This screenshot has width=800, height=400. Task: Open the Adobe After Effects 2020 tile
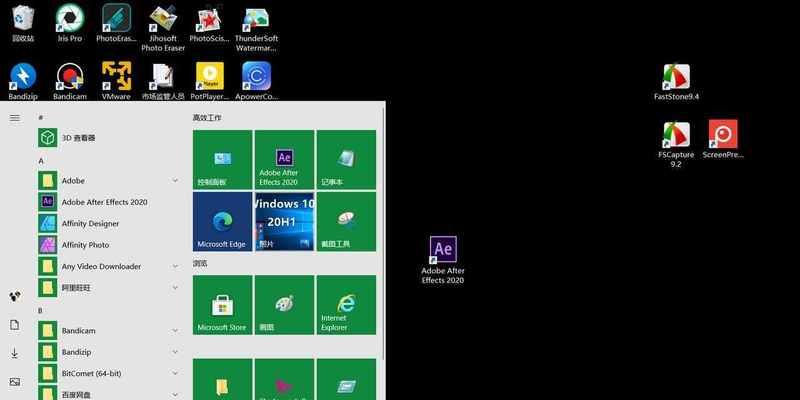click(x=284, y=160)
